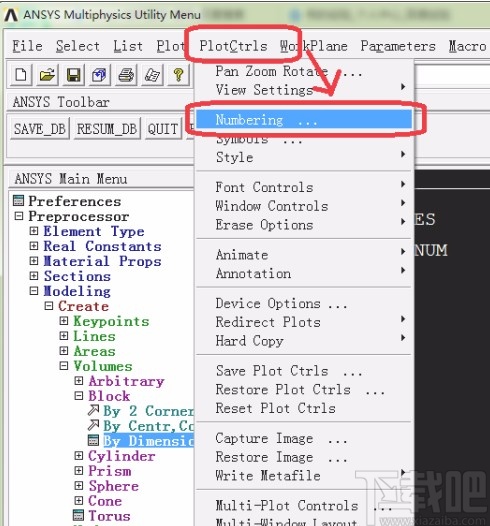This screenshot has width=490, height=526.
Task: Click the RESUM_DB toolbar button
Action: (x=107, y=128)
